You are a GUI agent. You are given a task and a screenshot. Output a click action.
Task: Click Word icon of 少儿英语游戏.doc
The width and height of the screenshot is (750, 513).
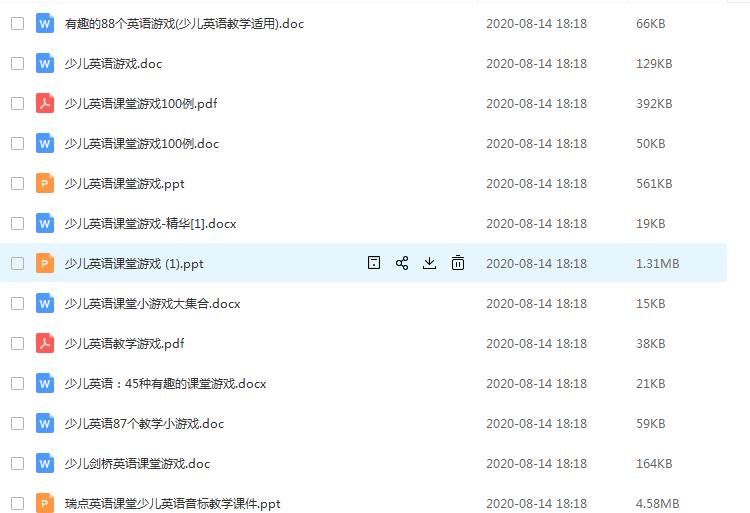[45, 63]
